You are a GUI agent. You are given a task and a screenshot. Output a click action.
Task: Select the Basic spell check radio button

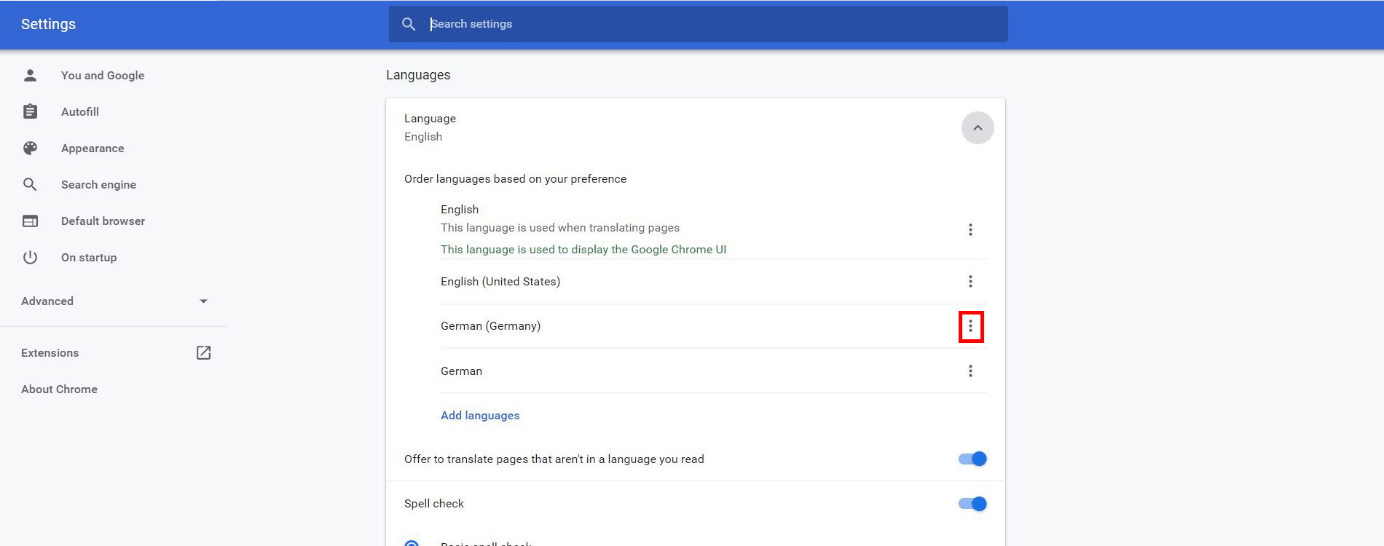pyautogui.click(x=412, y=543)
